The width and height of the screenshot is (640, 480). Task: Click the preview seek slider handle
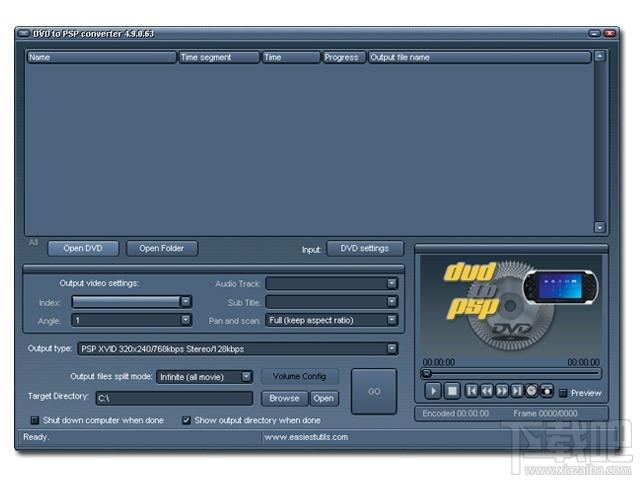427,373
